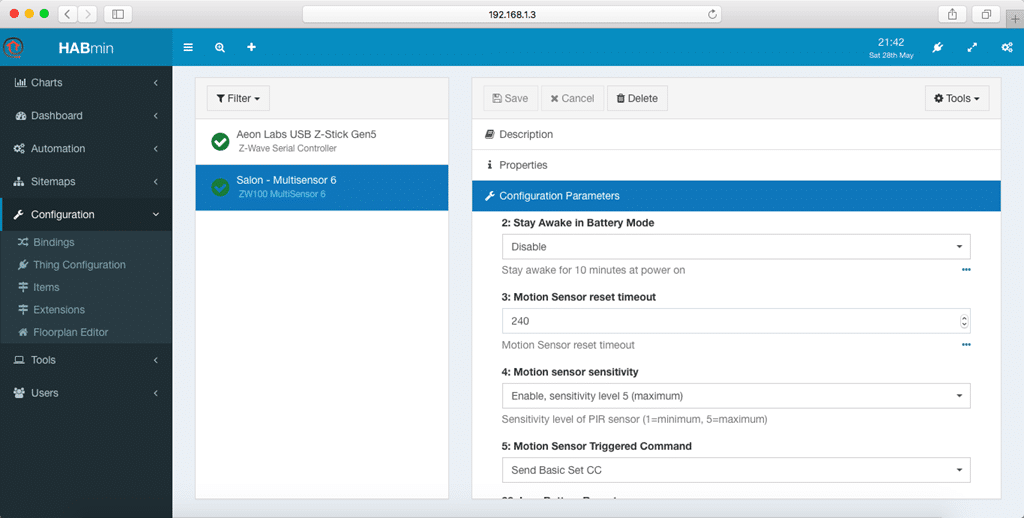This screenshot has height=518, width=1024.
Task: Open the Motion sensor sensitivity select
Action: (736, 396)
